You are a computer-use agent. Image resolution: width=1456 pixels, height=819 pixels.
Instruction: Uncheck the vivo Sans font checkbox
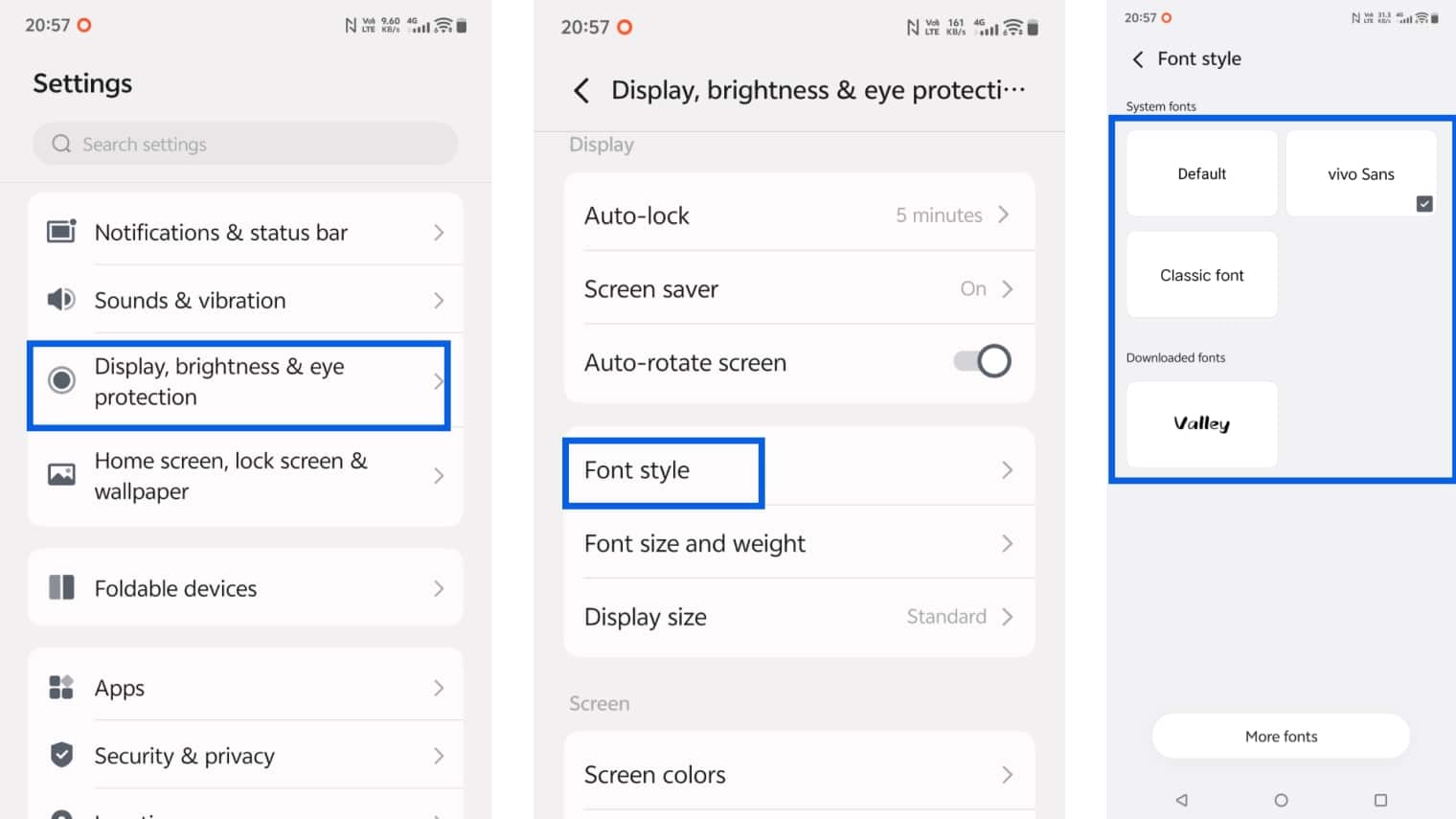(1424, 203)
